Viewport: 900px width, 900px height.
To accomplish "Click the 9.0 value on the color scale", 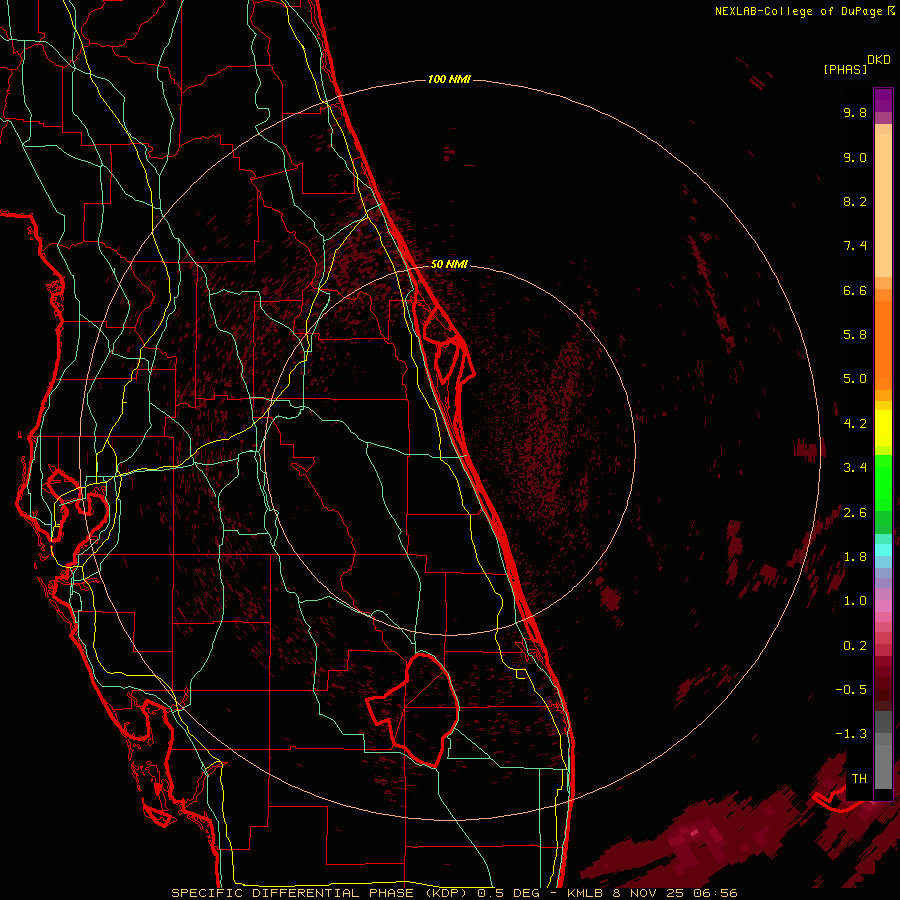I will [x=855, y=157].
